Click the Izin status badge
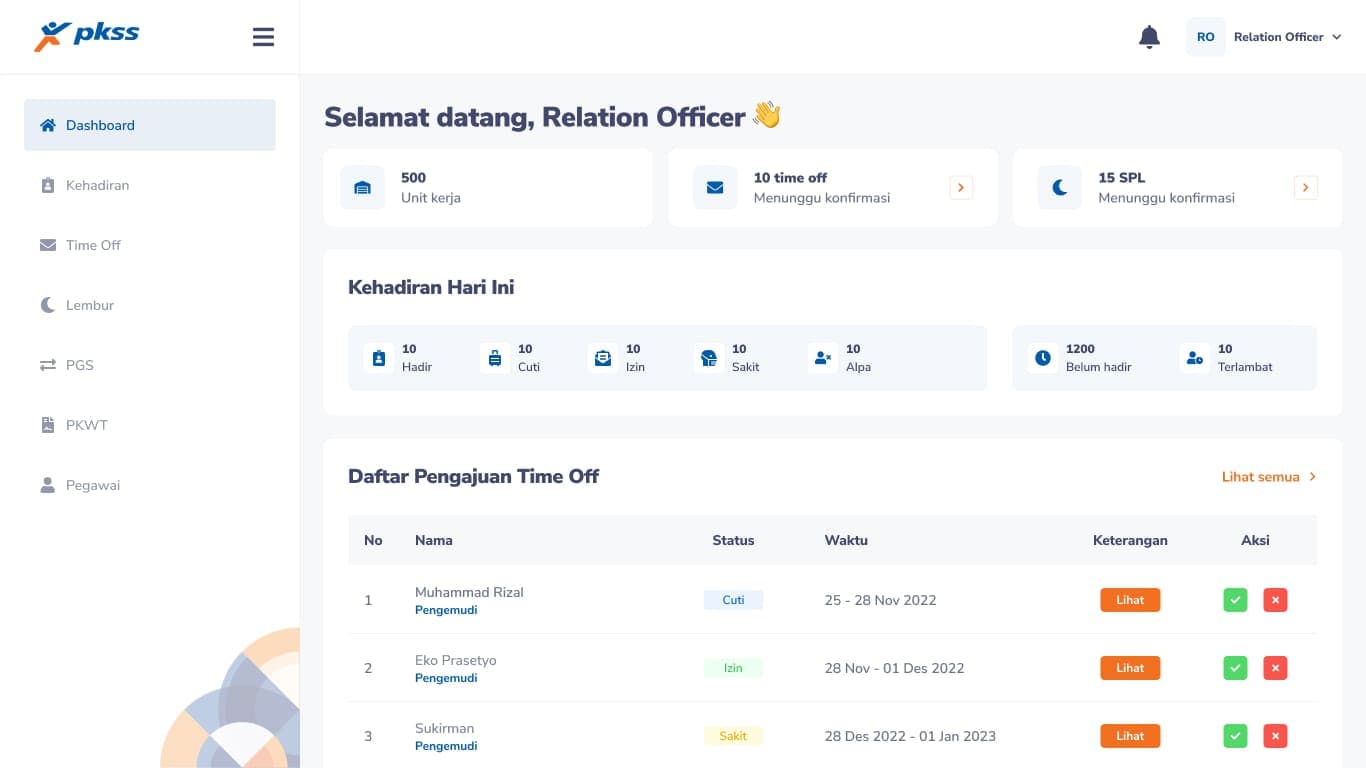 coord(733,668)
